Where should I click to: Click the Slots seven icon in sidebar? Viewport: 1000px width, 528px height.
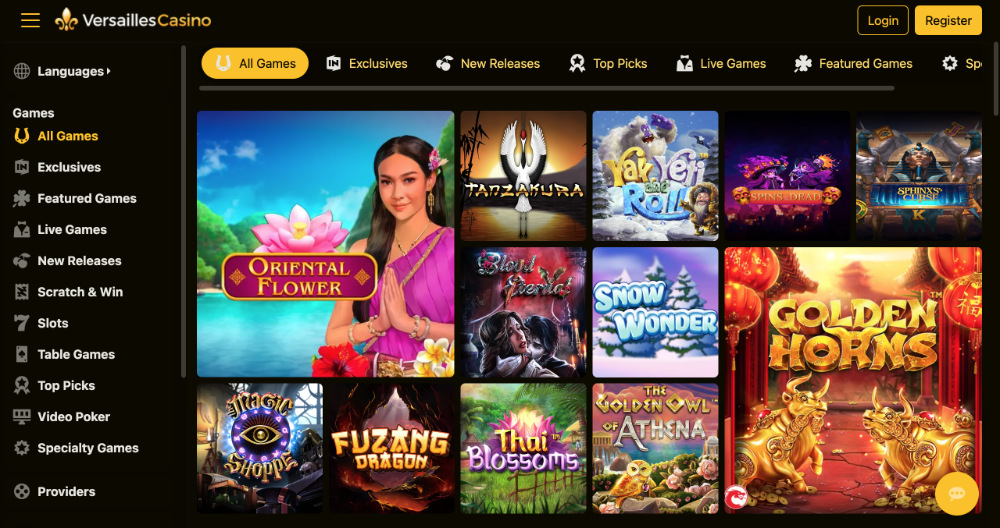click(x=22, y=323)
